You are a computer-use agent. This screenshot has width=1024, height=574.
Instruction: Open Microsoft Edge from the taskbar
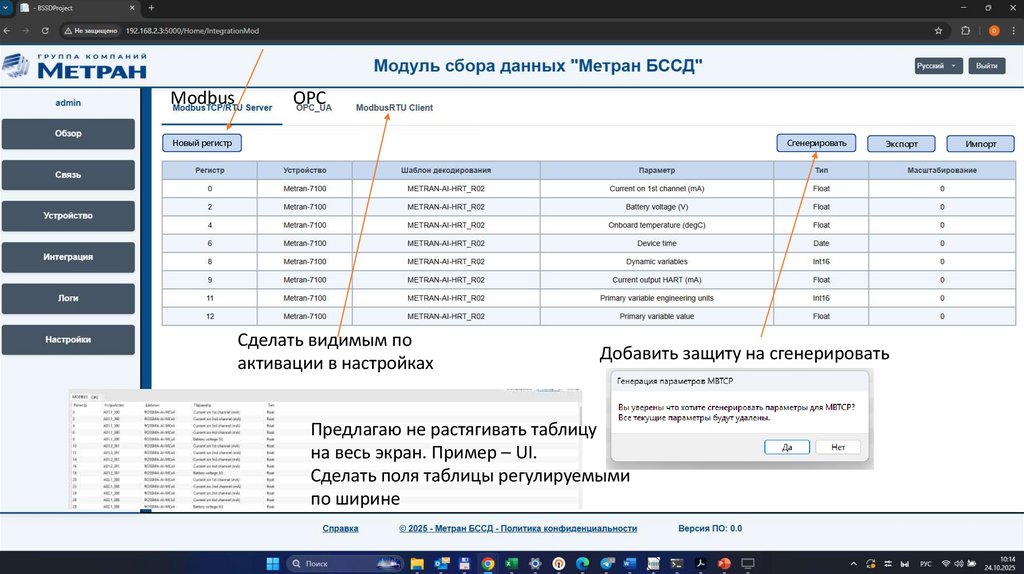582,563
